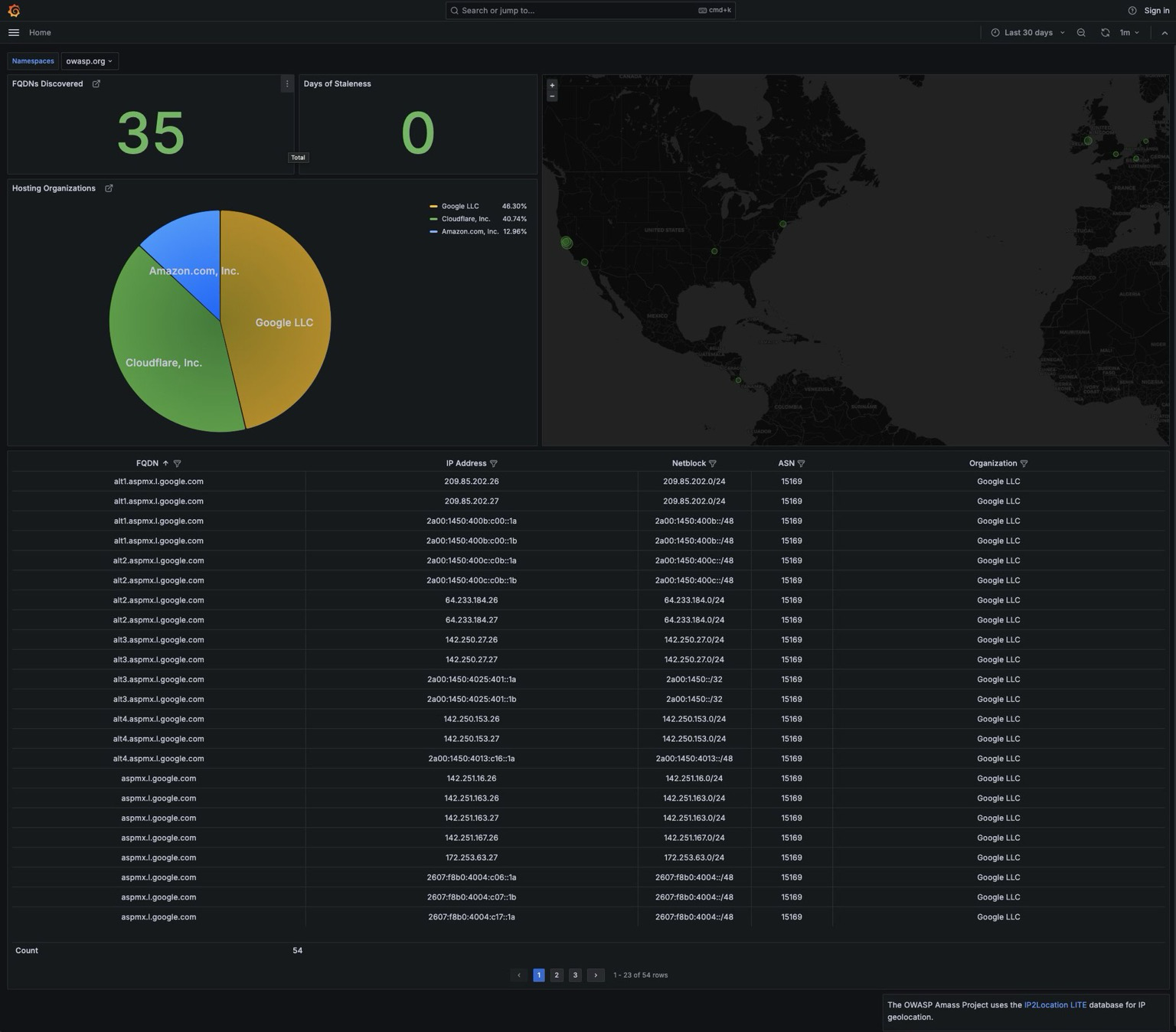Filter the IP Address column
The width and height of the screenshot is (1176, 1032).
(x=494, y=463)
